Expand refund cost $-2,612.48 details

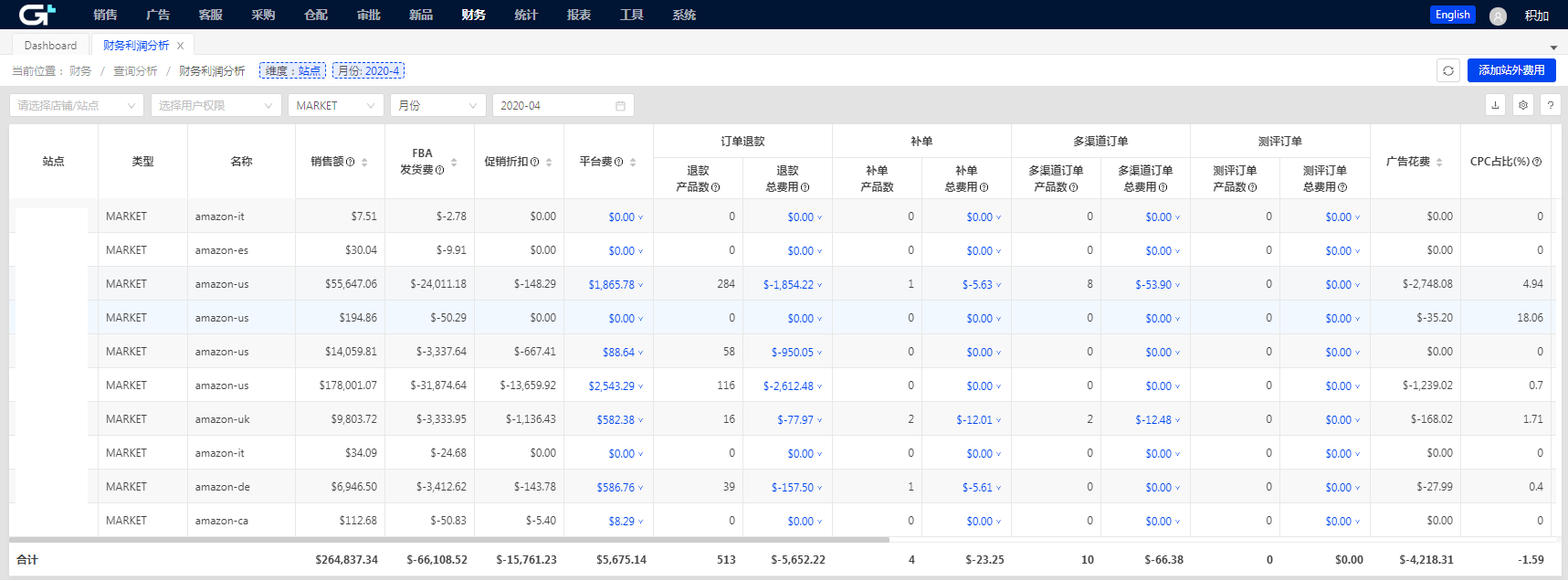tap(793, 386)
